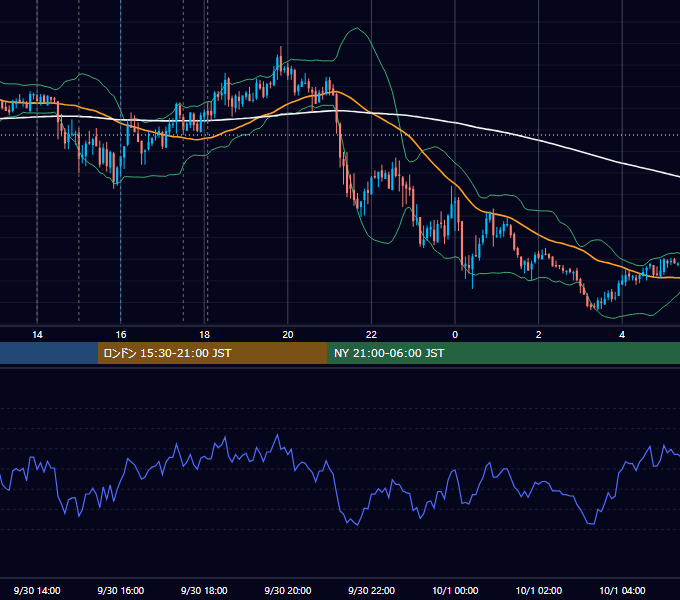The height and width of the screenshot is (600, 680).
Task: Click the 16 hour axis label
Action: (x=121, y=335)
